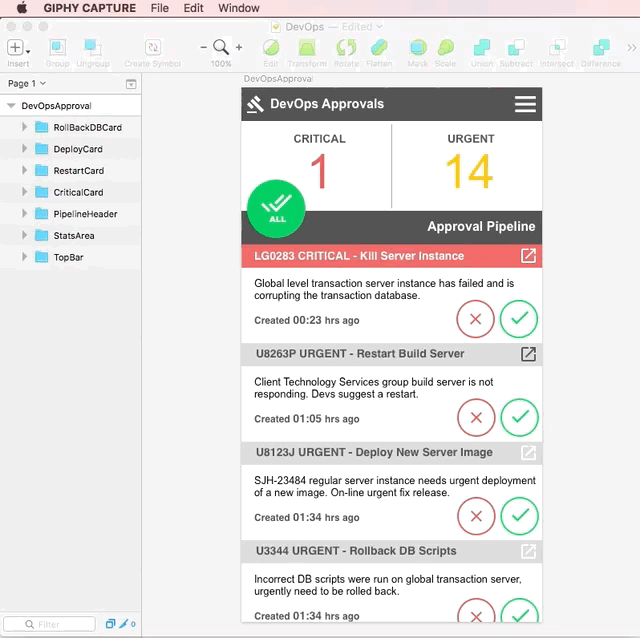
Task: Zoom in with the plus button
Action: [239, 48]
